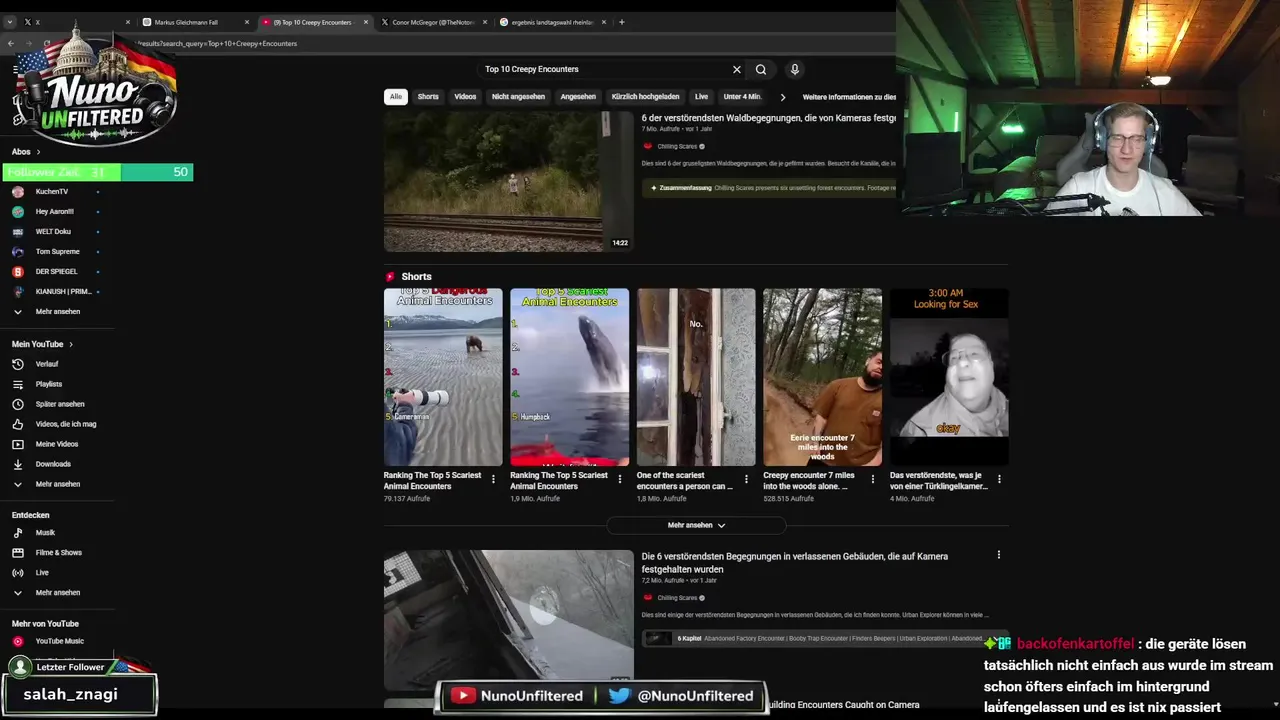Screen dimensions: 1280x720
Task: Switch to ergebnis landtagswahl tab
Action: tap(553, 22)
